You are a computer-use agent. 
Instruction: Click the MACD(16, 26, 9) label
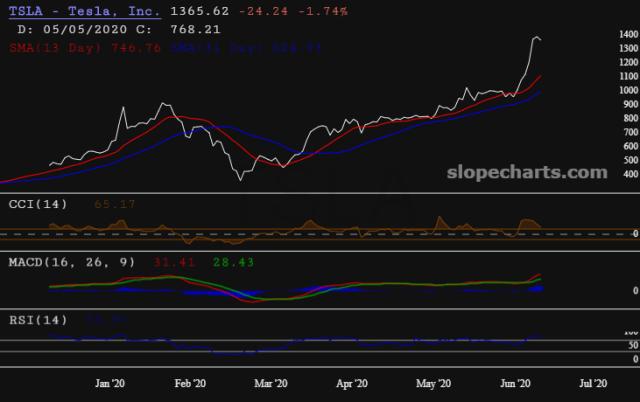pos(72,262)
